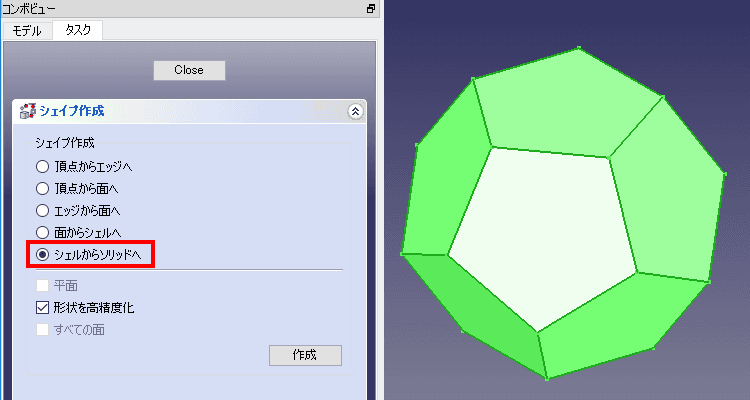
Task: Select the タスク tab
Action: click(77, 30)
